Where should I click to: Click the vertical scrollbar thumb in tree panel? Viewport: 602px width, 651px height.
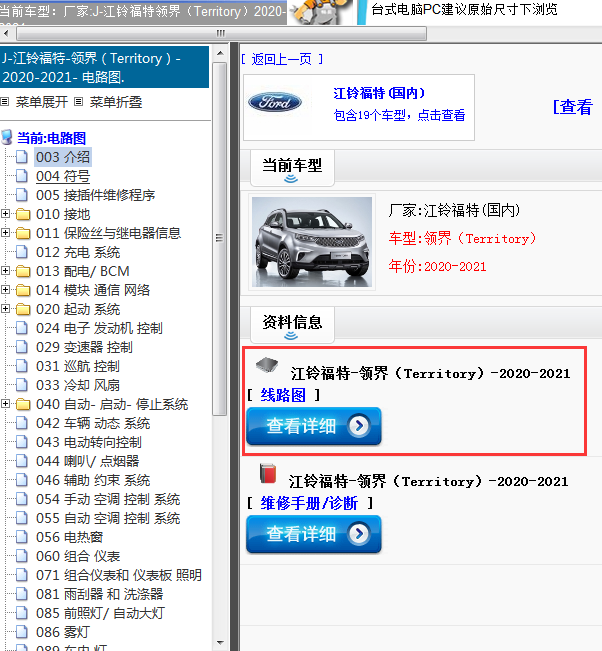[x=220, y=239]
